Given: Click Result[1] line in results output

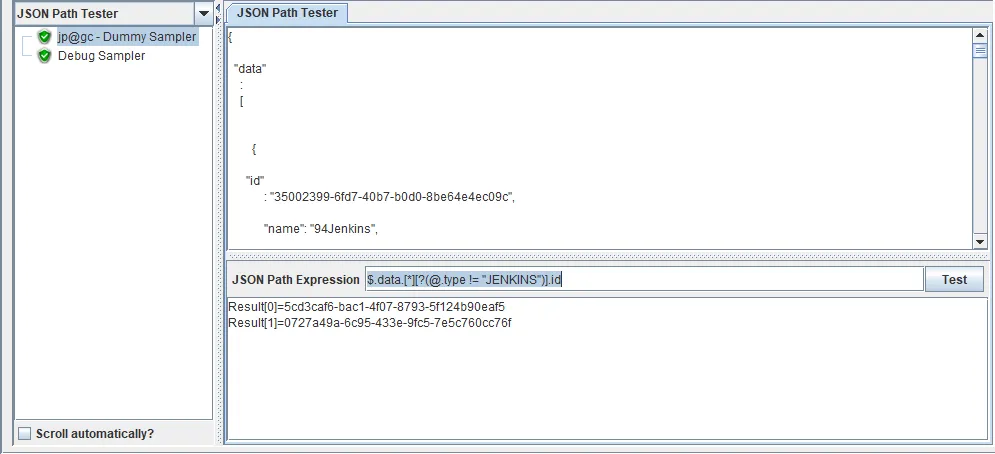Looking at the screenshot, I should click(x=370, y=323).
